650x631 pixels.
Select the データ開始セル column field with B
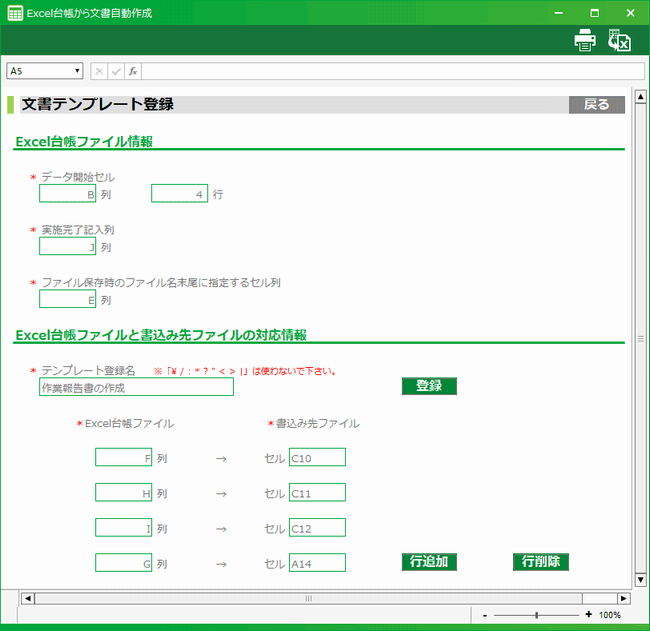coord(68,194)
